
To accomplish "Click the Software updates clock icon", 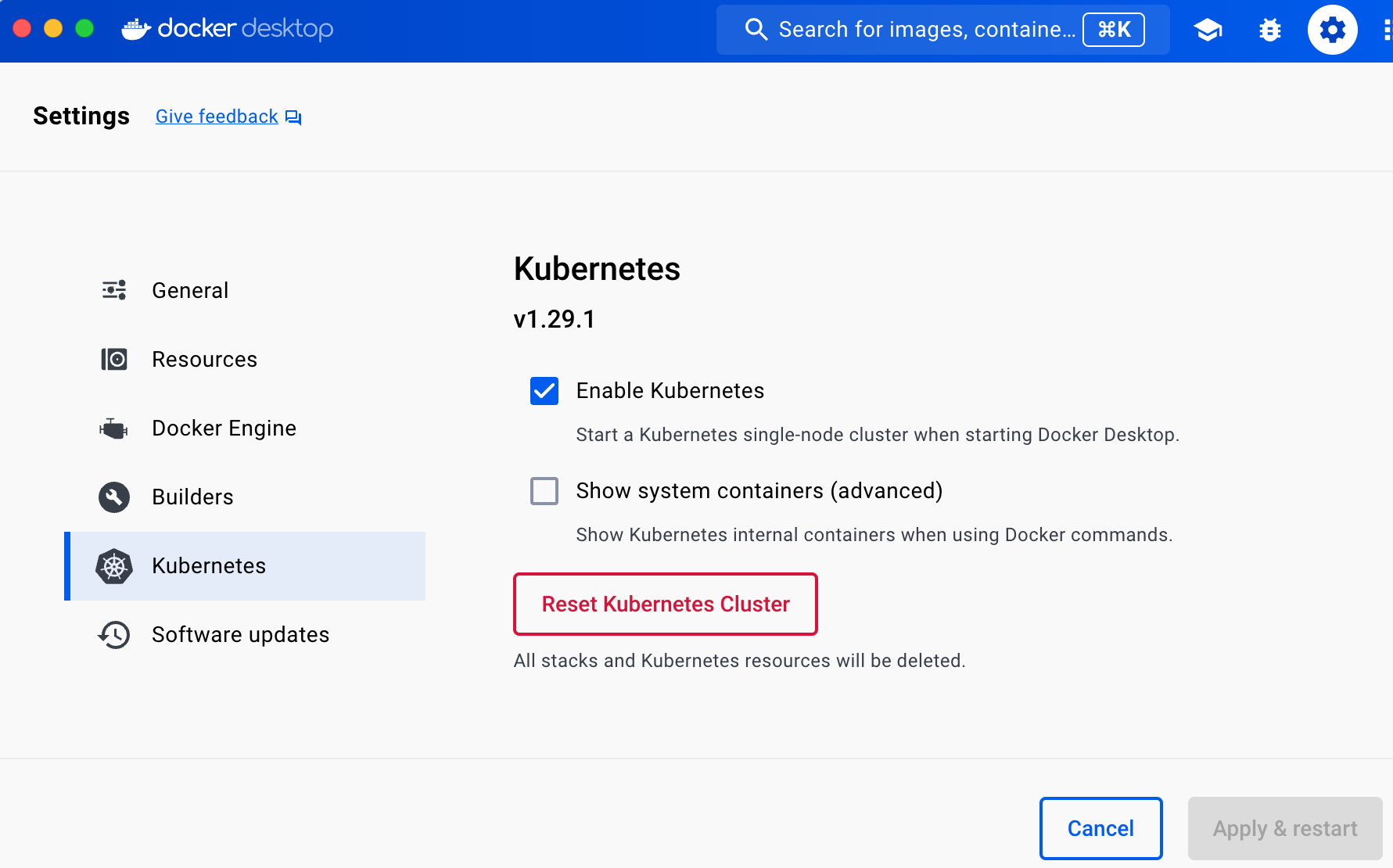I will (114, 634).
